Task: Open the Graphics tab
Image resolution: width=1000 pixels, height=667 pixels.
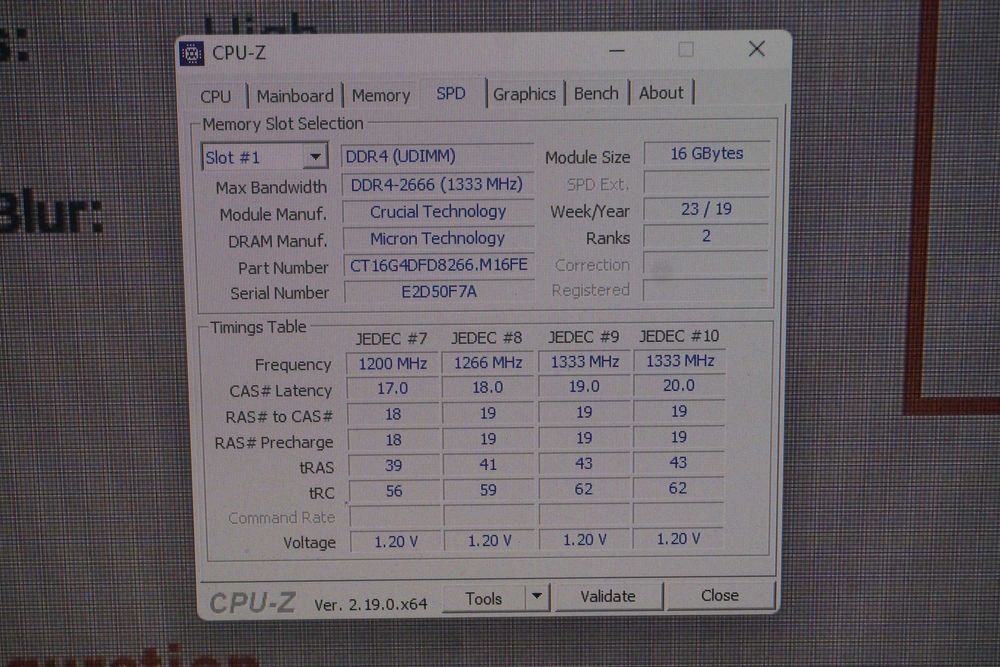Action: point(524,94)
